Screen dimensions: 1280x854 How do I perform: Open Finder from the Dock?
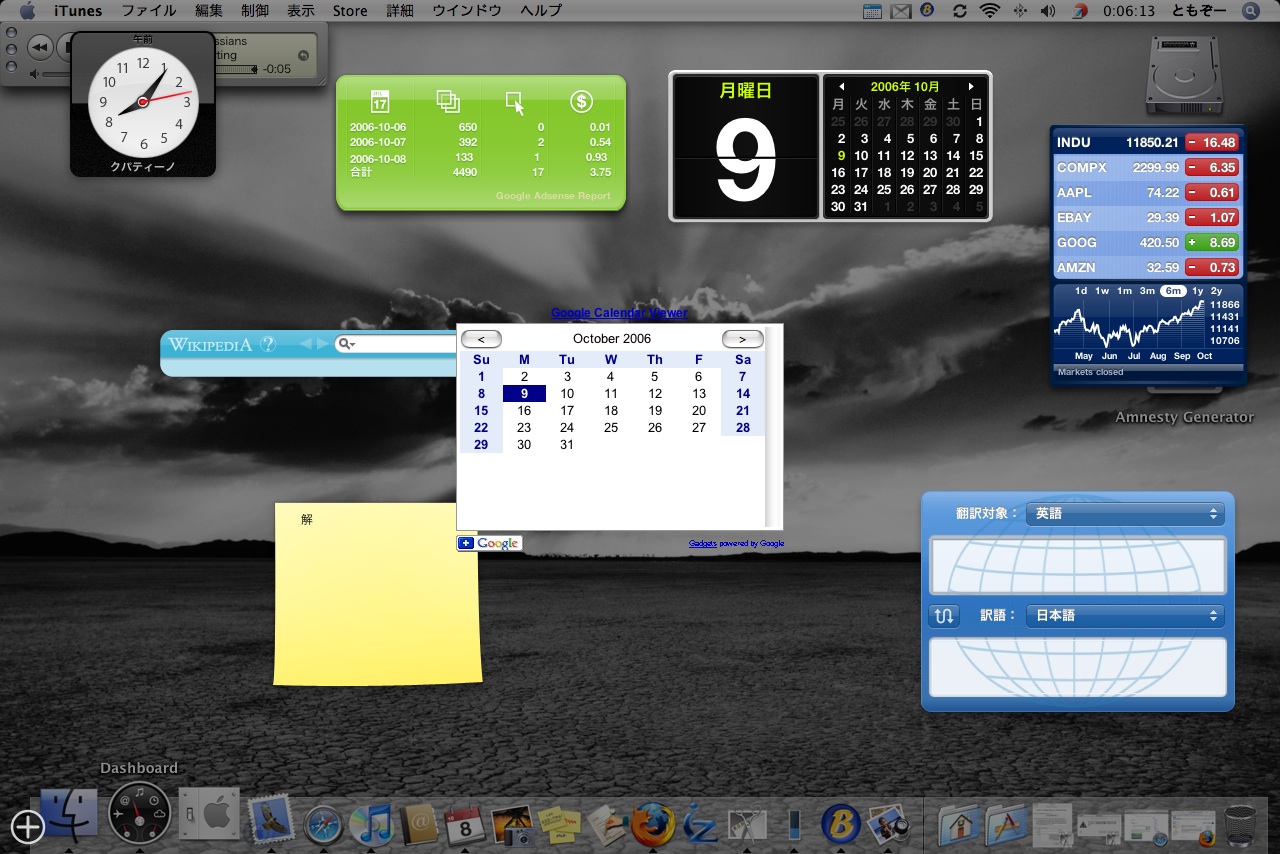click(69, 815)
